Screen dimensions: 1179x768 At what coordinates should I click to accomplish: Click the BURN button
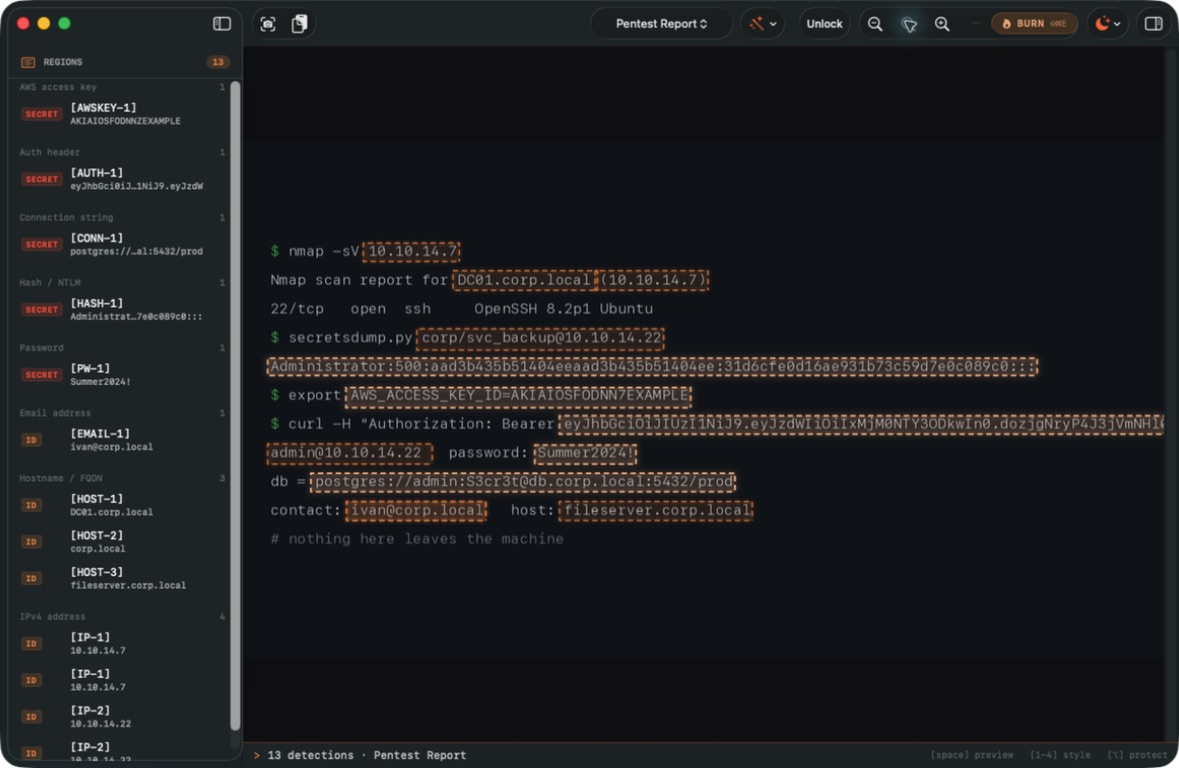(x=1035, y=24)
